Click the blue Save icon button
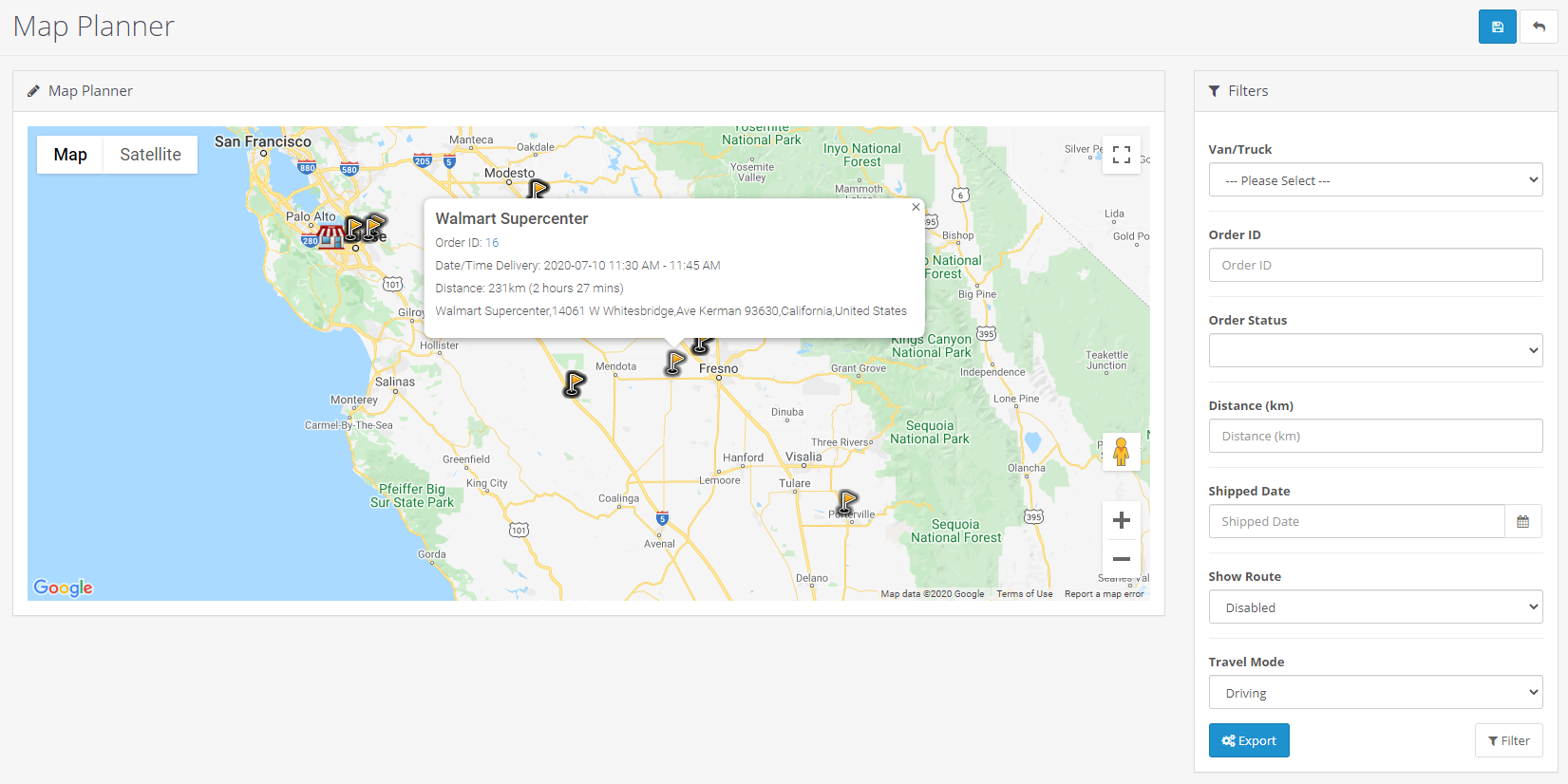This screenshot has width=1568, height=784. (x=1497, y=27)
